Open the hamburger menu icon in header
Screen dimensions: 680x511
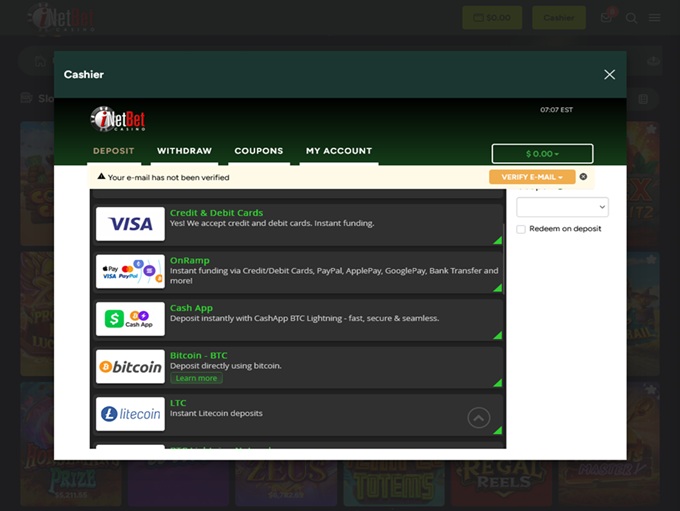[x=654, y=18]
